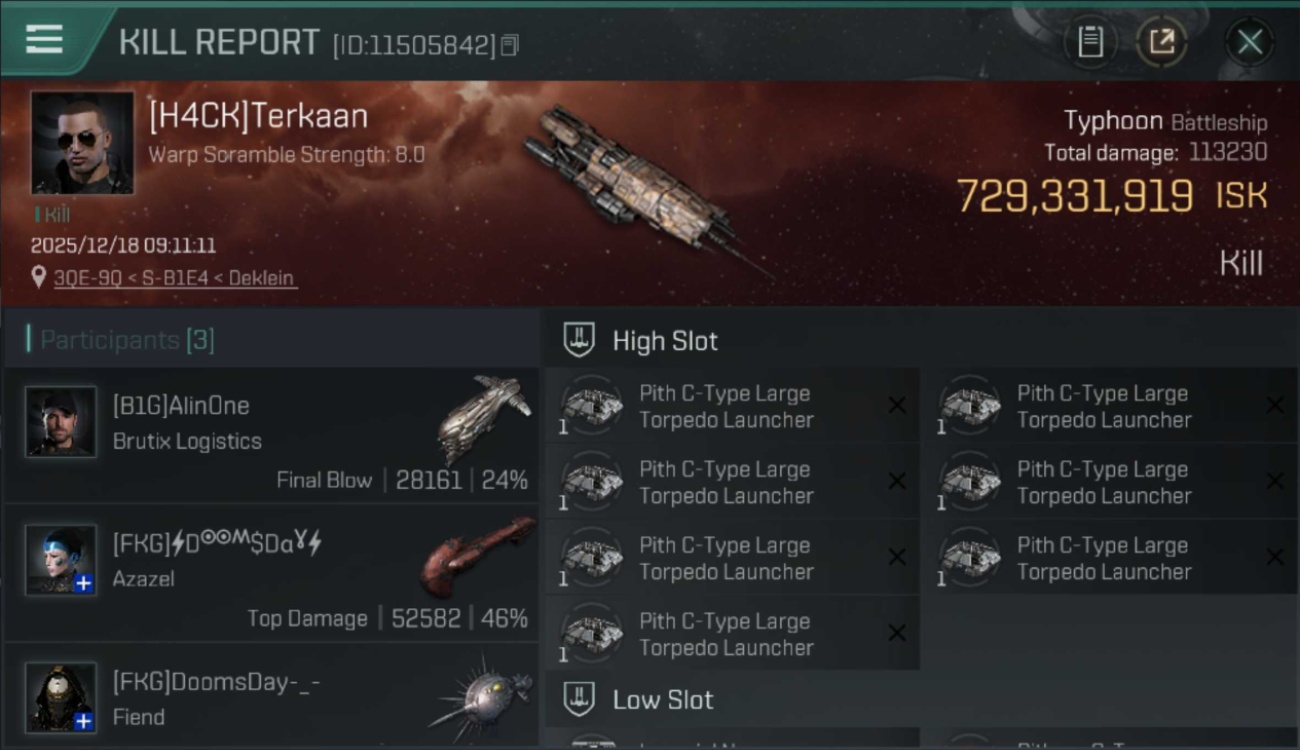Screen dimensions: 1300x750
Task: Inspect the Typhoon battleship image
Action: click(x=640, y=185)
